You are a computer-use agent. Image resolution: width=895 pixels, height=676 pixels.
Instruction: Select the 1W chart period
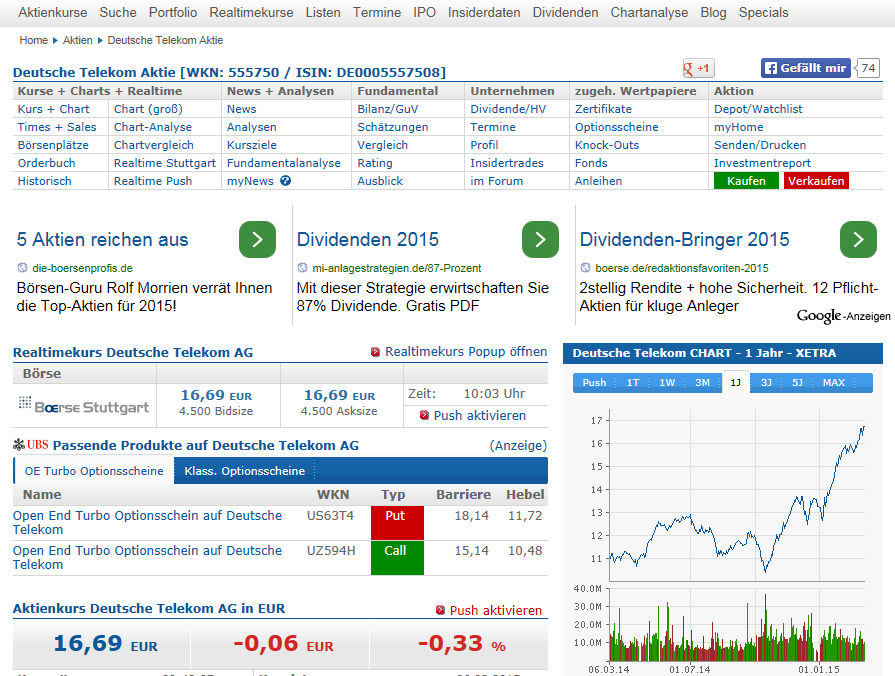667,383
